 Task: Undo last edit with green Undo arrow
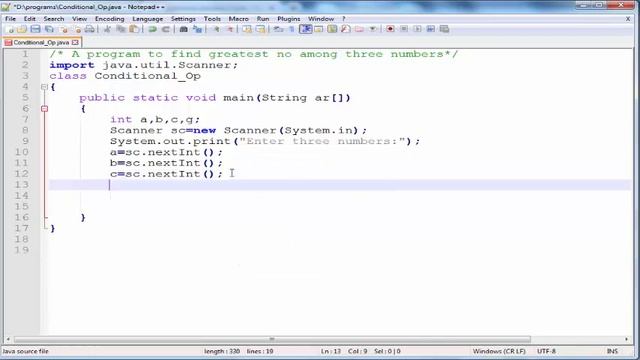(x=153, y=29)
